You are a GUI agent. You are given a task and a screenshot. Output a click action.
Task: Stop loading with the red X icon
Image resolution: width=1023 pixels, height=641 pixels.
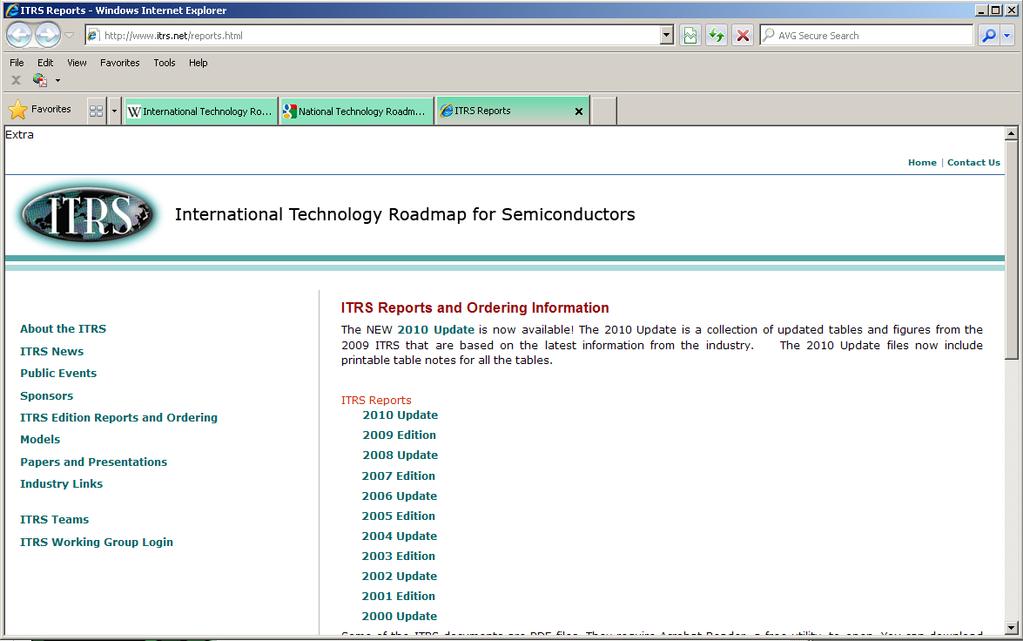742,35
